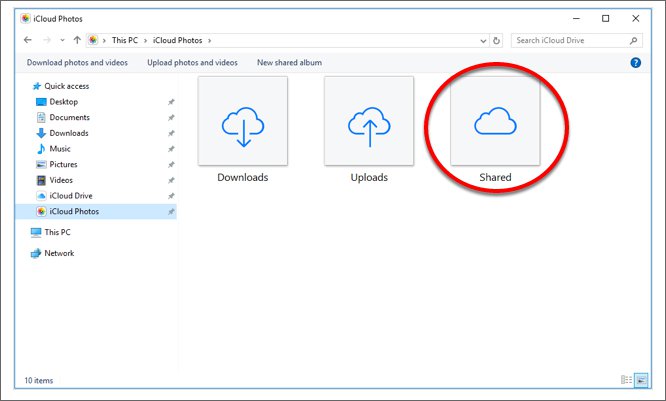Click the title bar iCloud Photos icon
The image size is (666, 401).
click(x=25, y=19)
